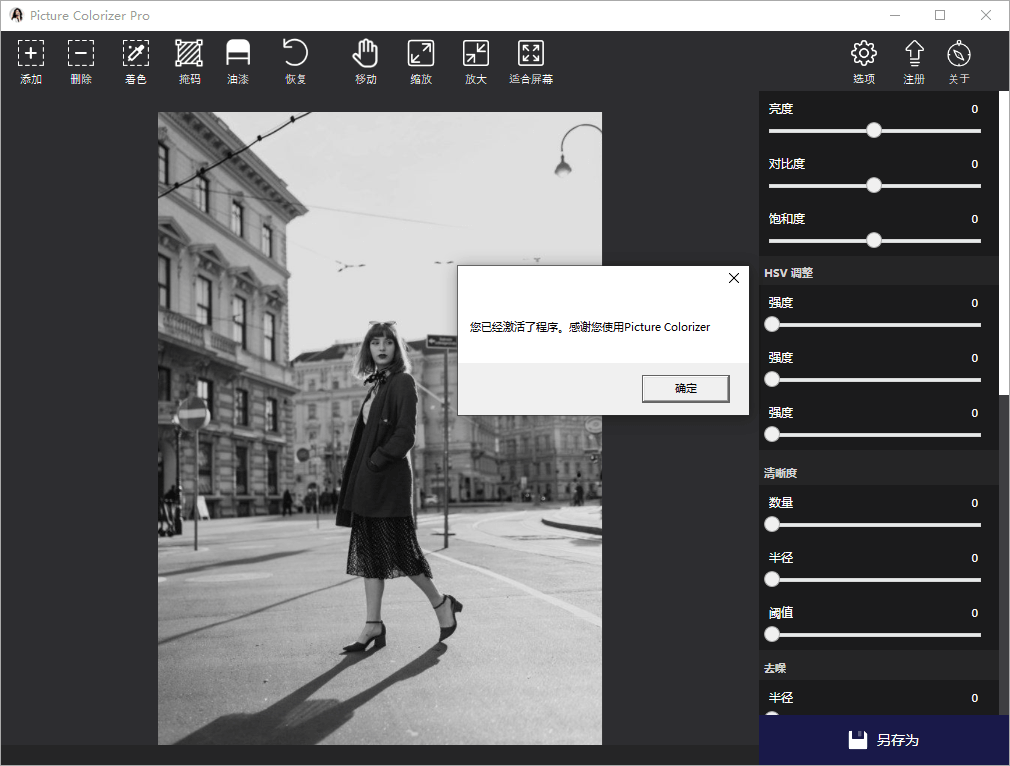The height and width of the screenshot is (766, 1010).
Task: Click the 亮度 brightness slider handle
Action: (874, 130)
